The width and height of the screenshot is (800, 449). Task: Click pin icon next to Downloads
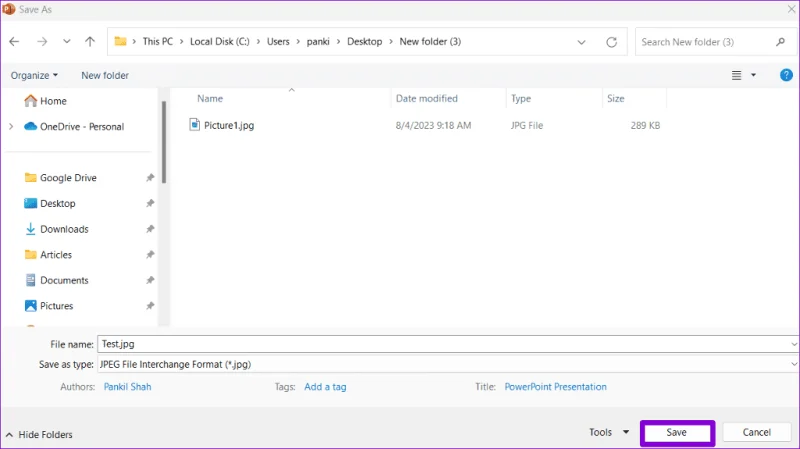coord(150,229)
